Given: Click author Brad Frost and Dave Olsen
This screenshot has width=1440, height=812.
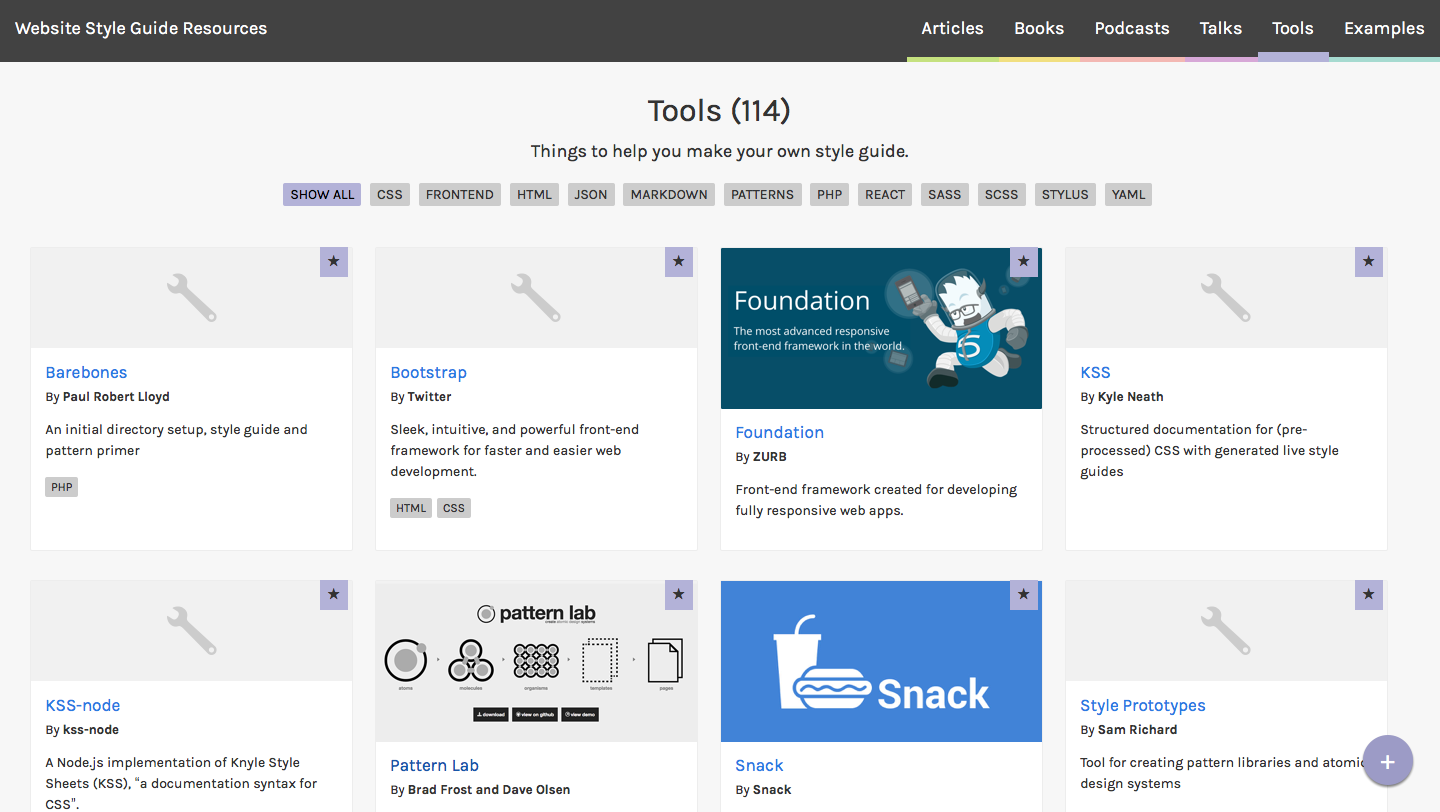Looking at the screenshot, I should tap(489, 790).
